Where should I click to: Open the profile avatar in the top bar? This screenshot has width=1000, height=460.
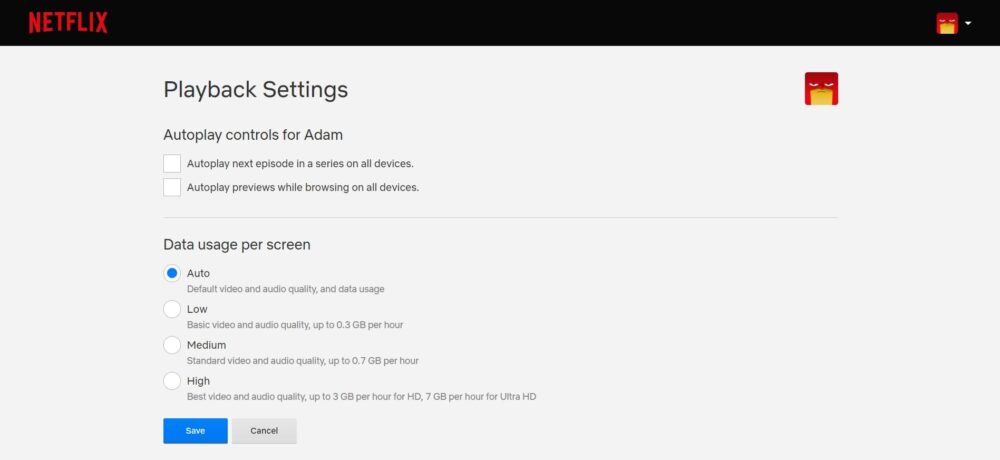pyautogui.click(x=947, y=23)
